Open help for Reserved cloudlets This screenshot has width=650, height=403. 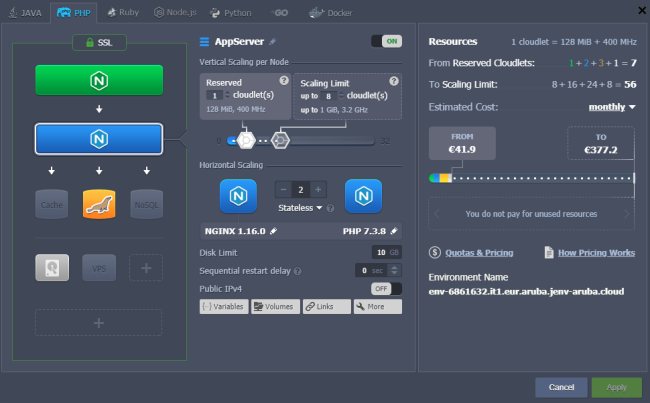[x=284, y=80]
